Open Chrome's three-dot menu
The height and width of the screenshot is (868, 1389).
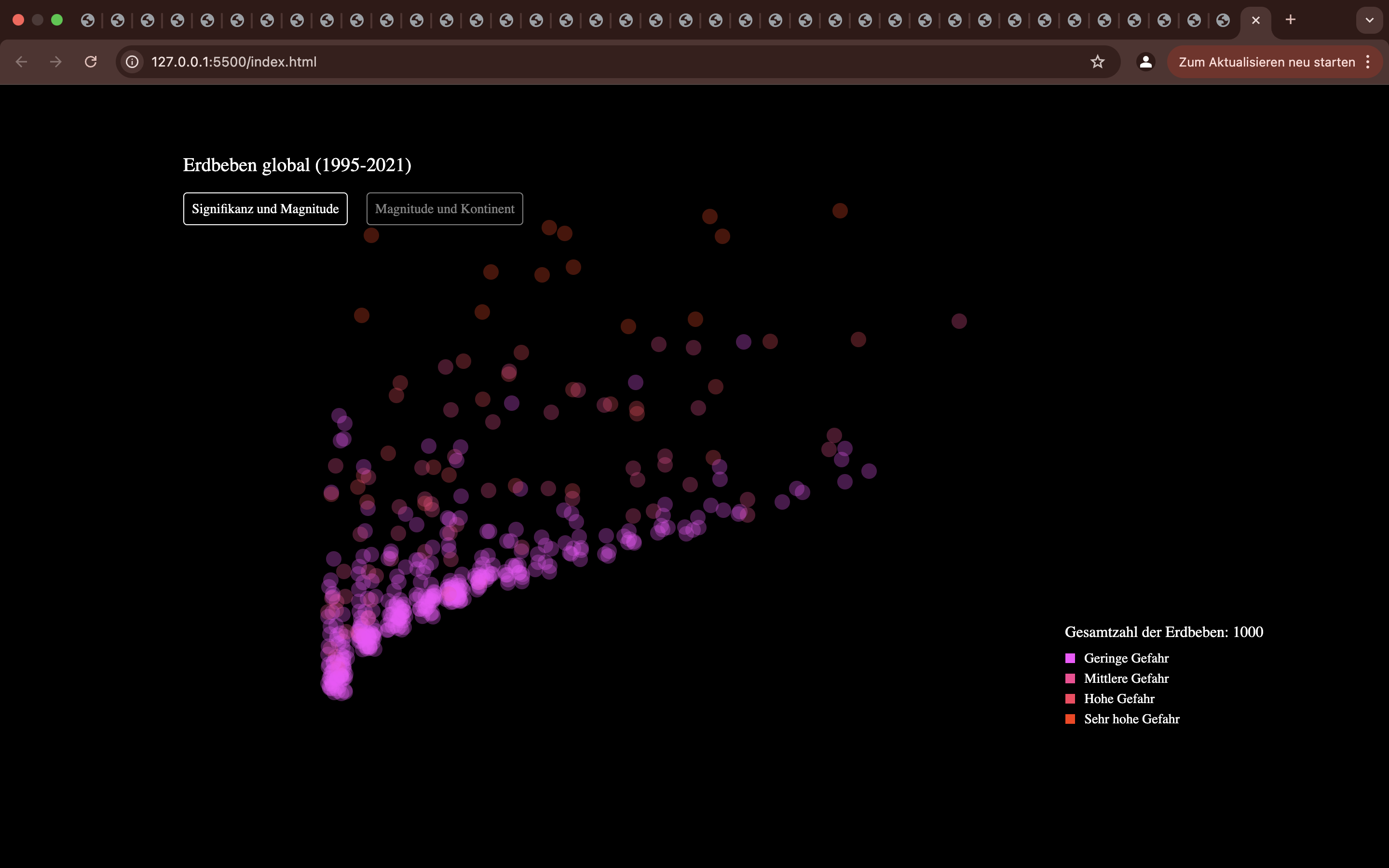pos(1368,62)
